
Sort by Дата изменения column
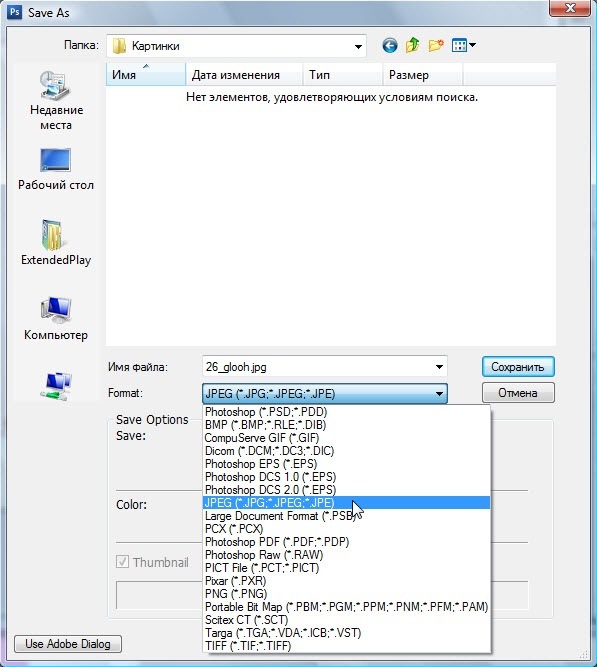point(244,75)
